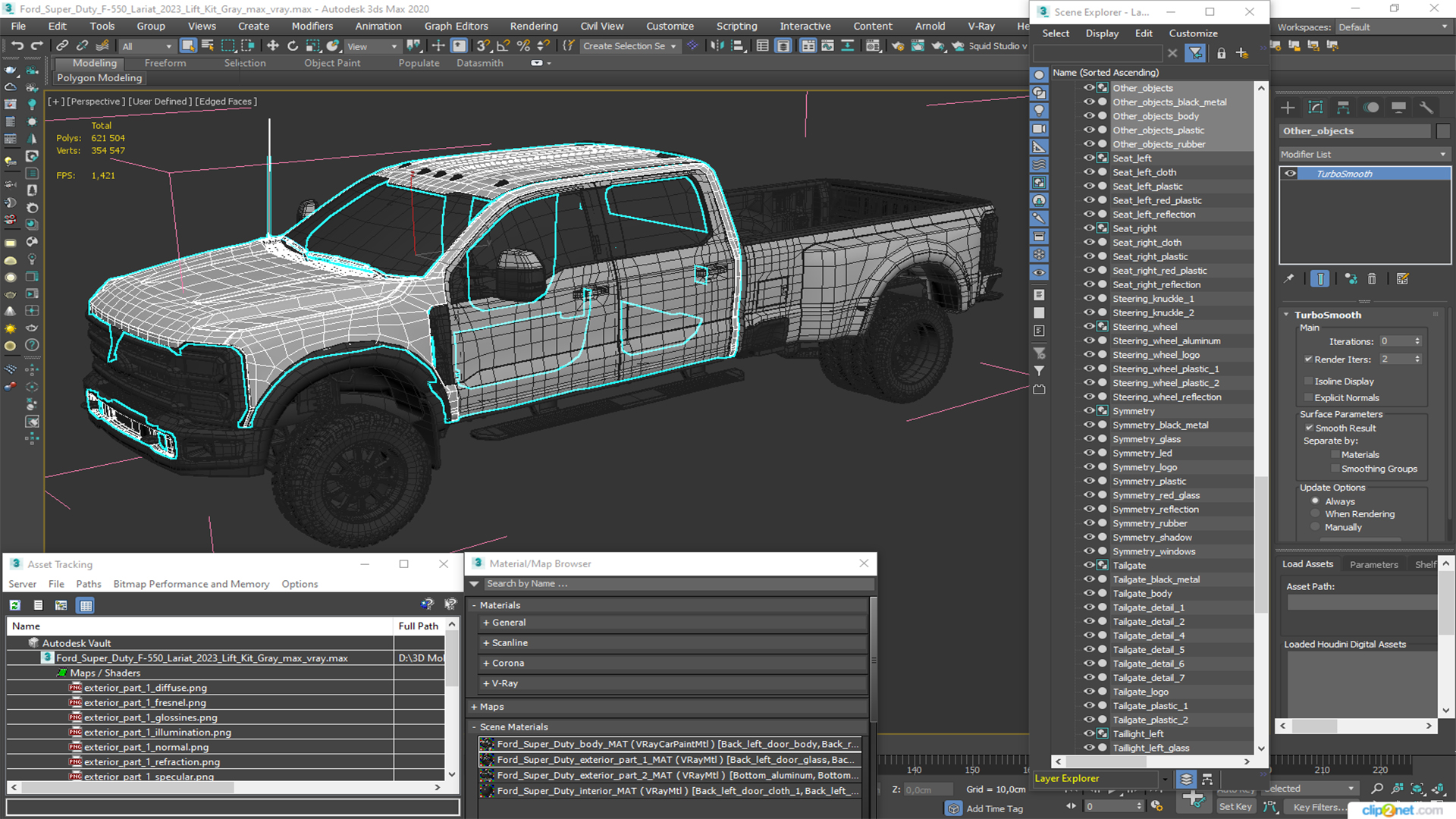
Task: Open Configure Modifier Sets icon
Action: (x=1403, y=279)
